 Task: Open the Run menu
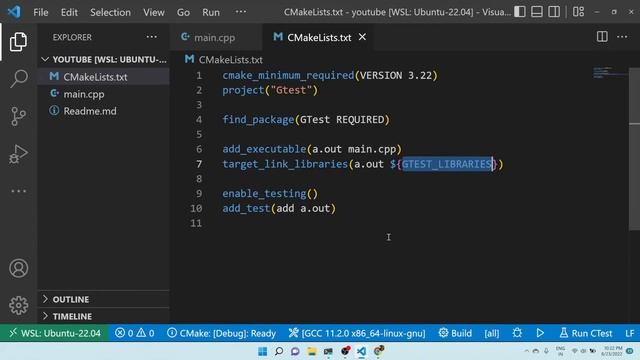211,12
